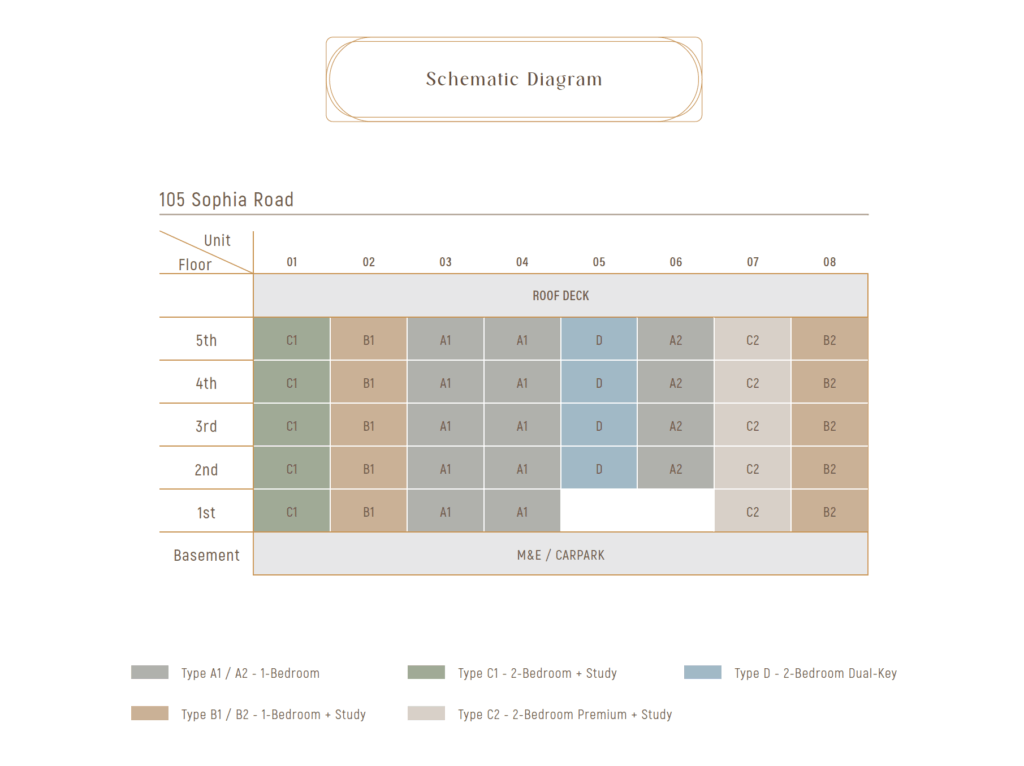Click the blue Type D legend swatch
Viewport: 1024px width, 766px height.
(702, 673)
